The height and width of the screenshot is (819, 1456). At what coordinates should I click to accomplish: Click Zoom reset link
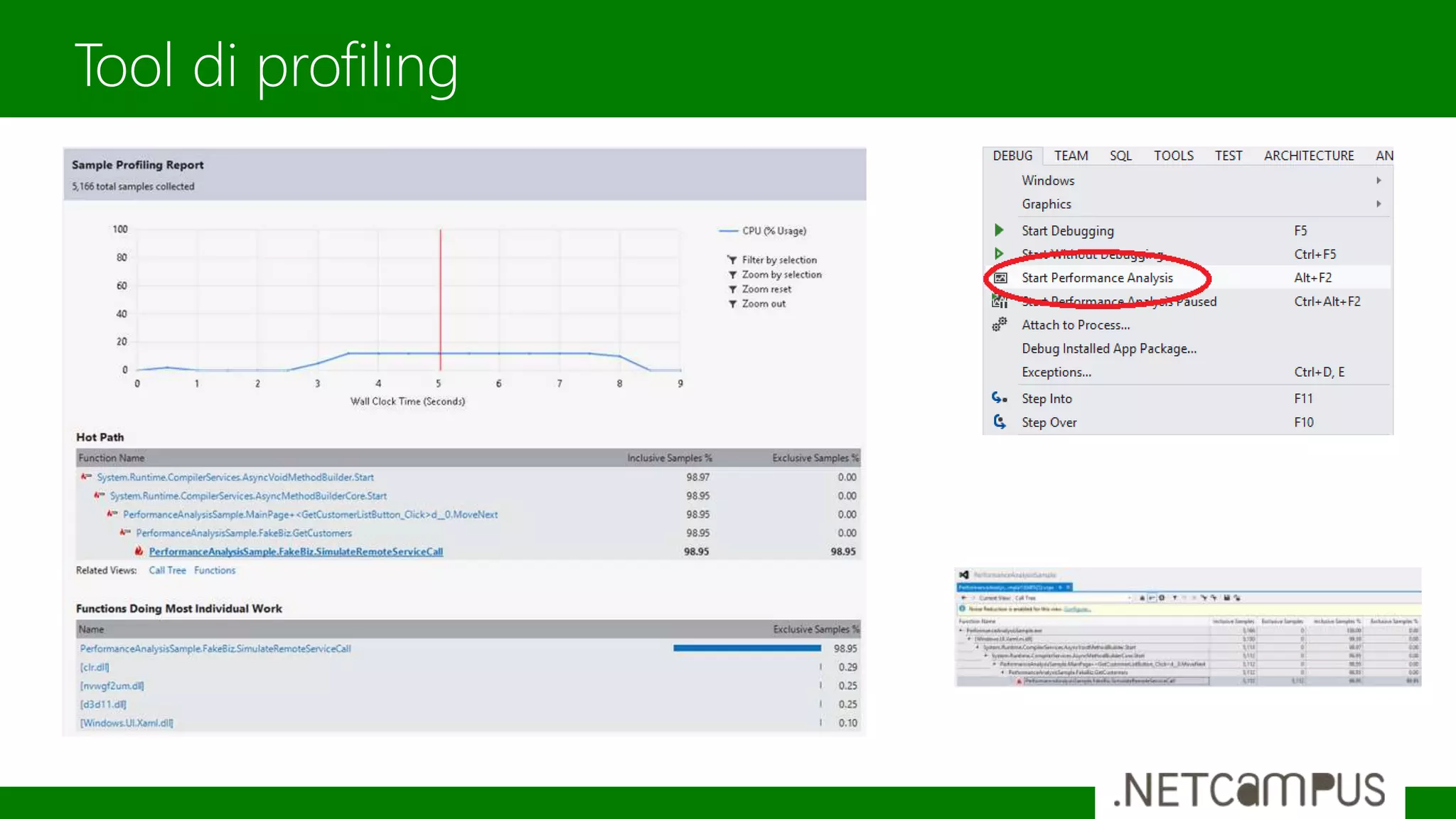point(766,289)
